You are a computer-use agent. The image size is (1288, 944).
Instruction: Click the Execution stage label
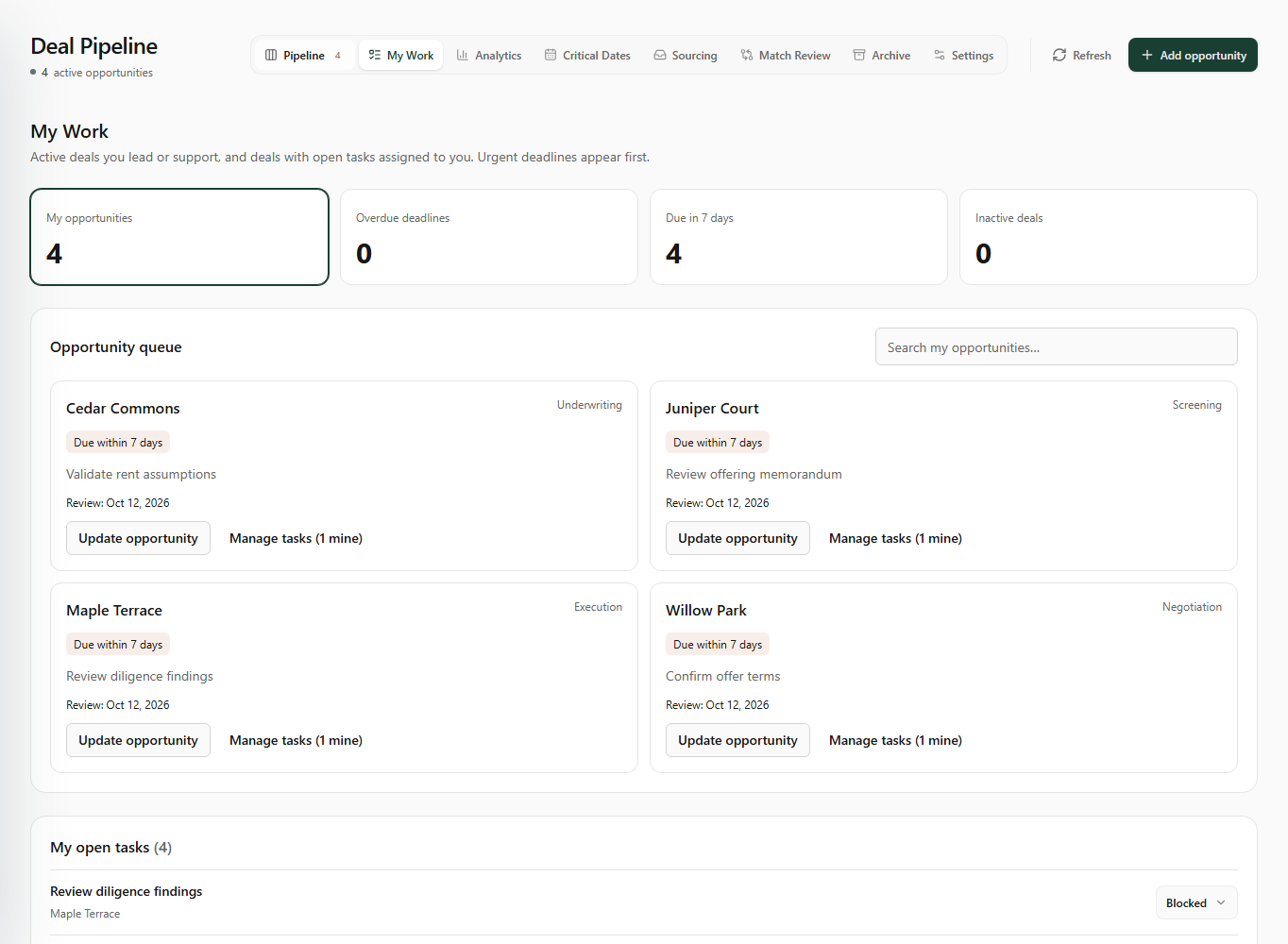click(598, 607)
